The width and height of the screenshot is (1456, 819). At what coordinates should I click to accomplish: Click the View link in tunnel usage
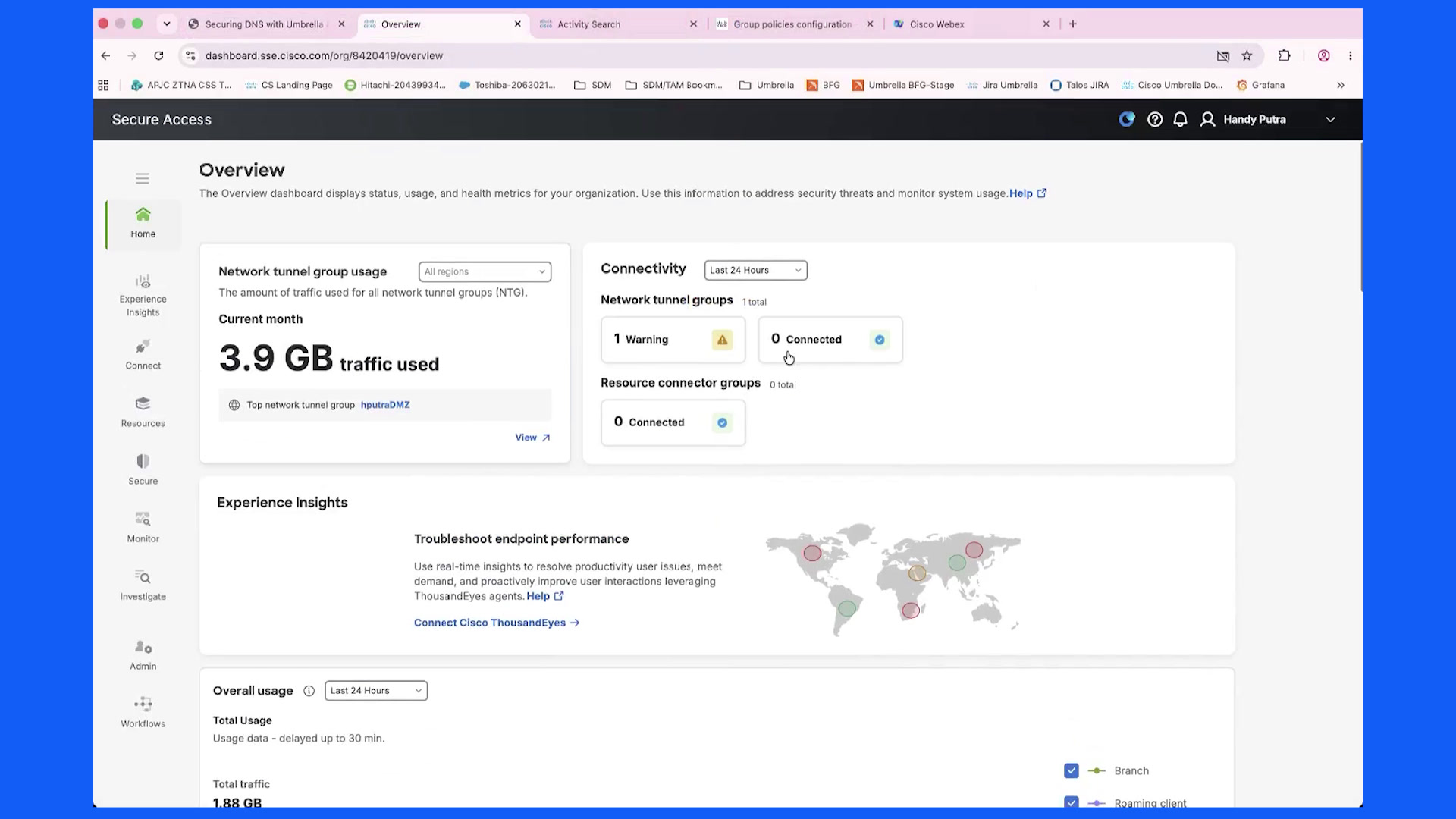coord(532,438)
